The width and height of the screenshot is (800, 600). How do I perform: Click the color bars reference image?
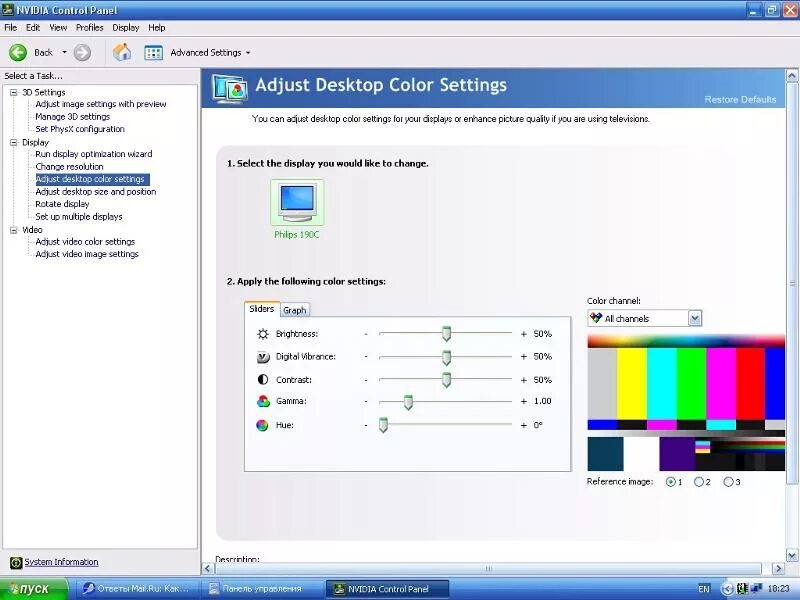(x=686, y=403)
